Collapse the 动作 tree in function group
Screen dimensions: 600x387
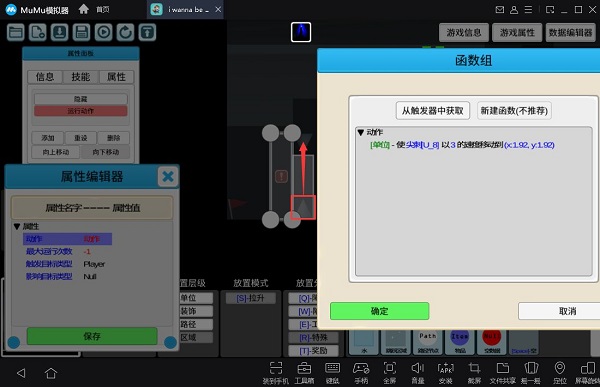(x=360, y=132)
